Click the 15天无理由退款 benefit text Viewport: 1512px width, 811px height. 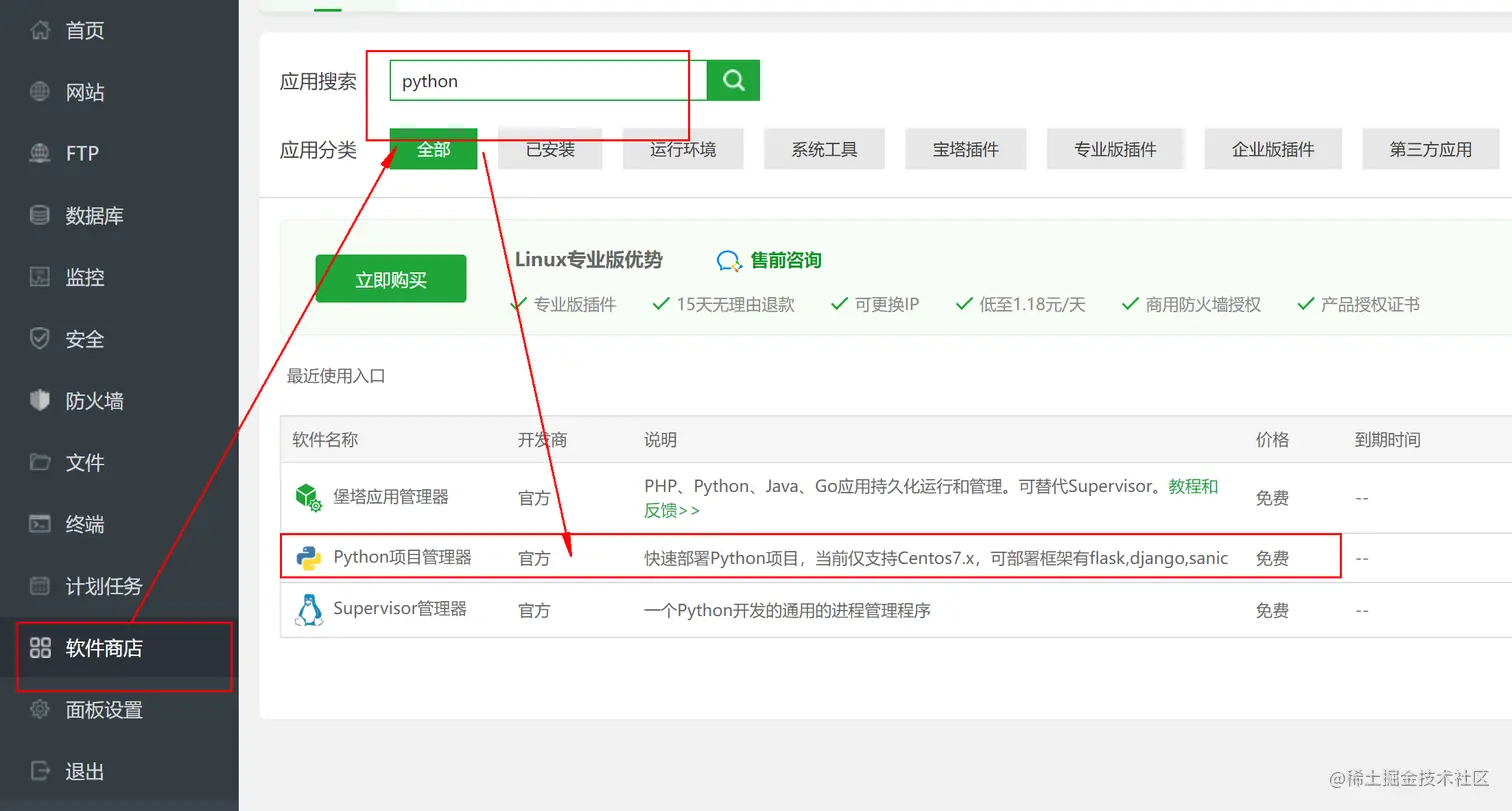point(735,305)
